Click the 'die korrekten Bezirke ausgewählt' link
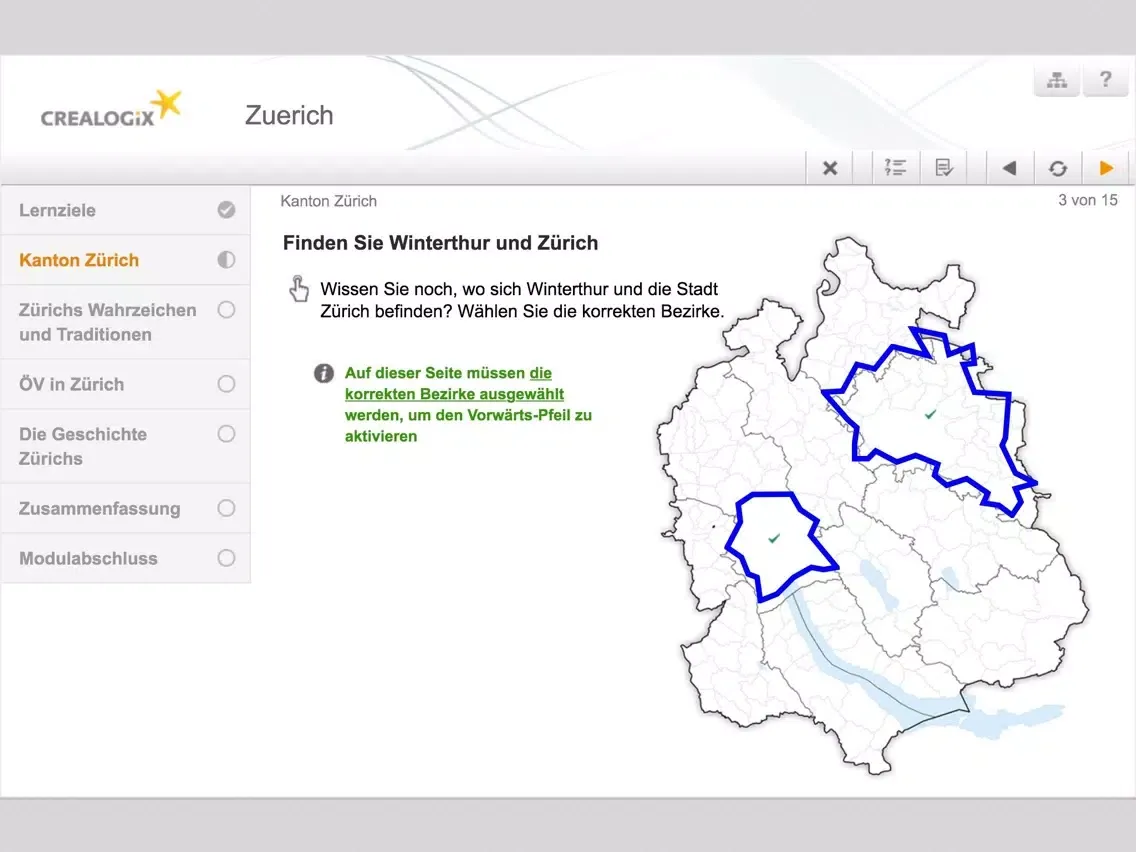 (454, 384)
